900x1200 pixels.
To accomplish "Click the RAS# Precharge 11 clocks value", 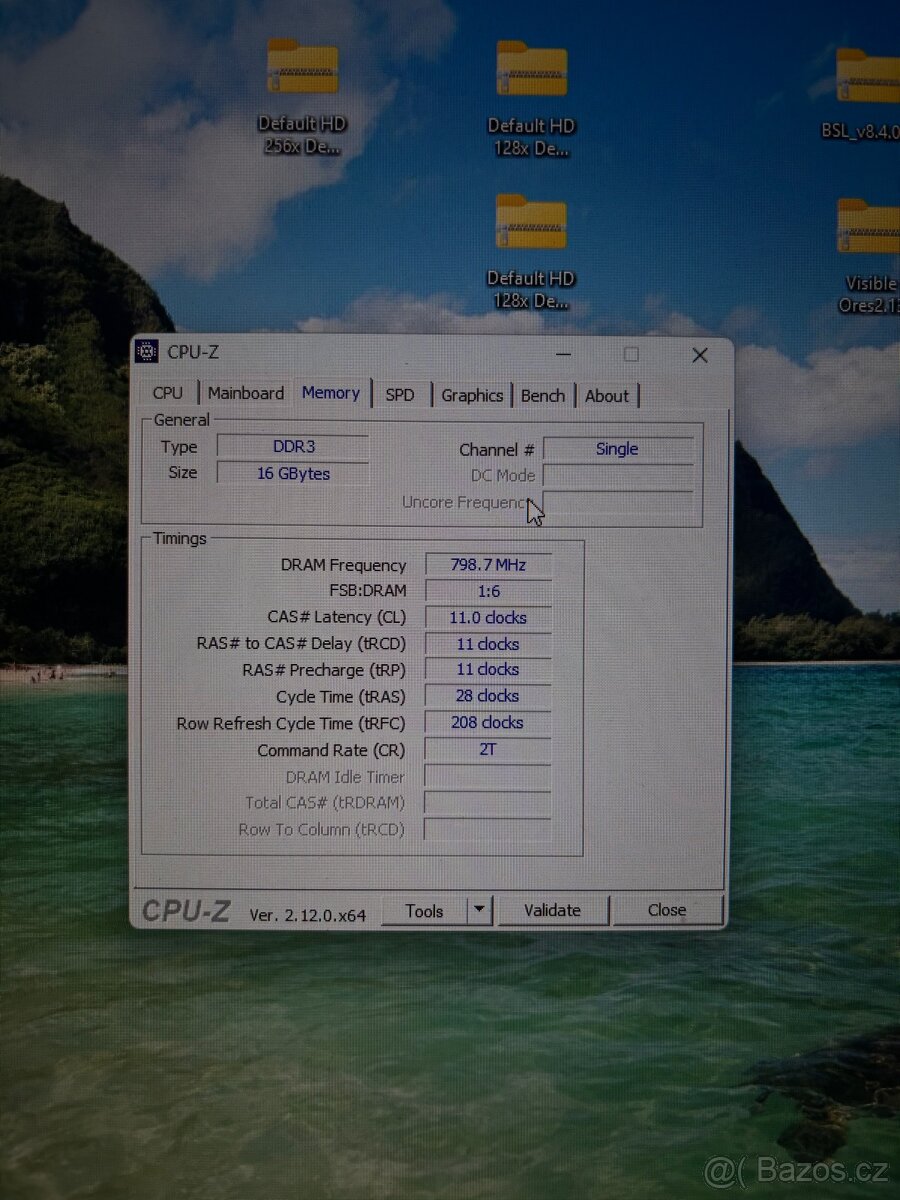I will point(488,669).
